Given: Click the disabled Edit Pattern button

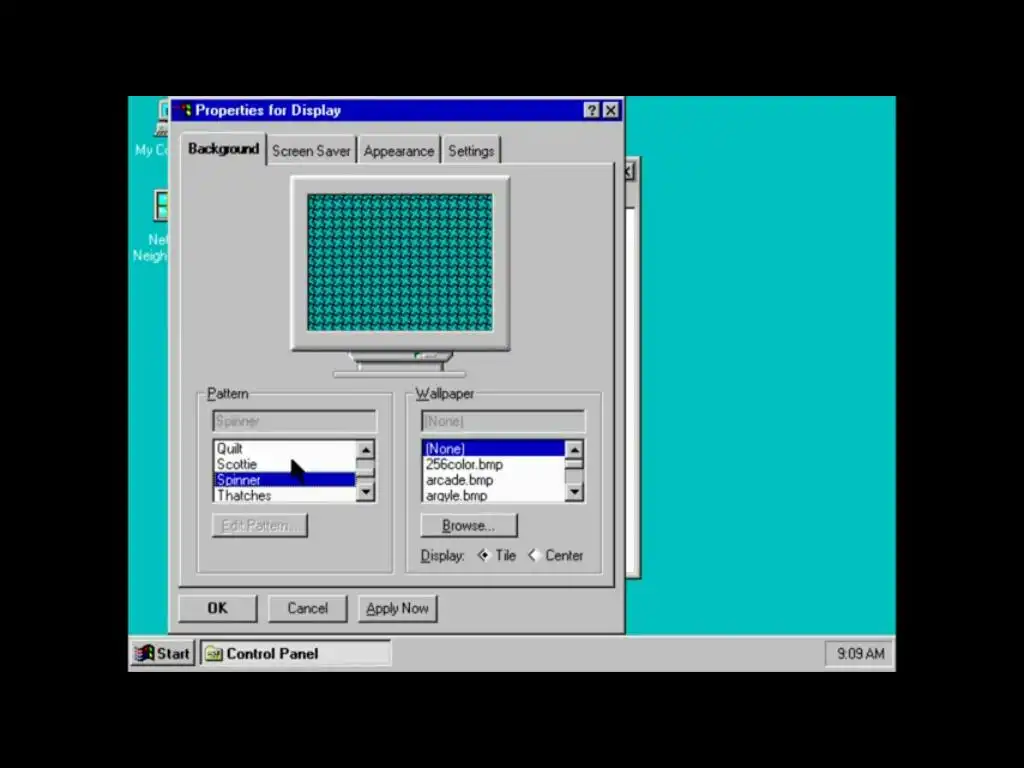Looking at the screenshot, I should [x=260, y=526].
